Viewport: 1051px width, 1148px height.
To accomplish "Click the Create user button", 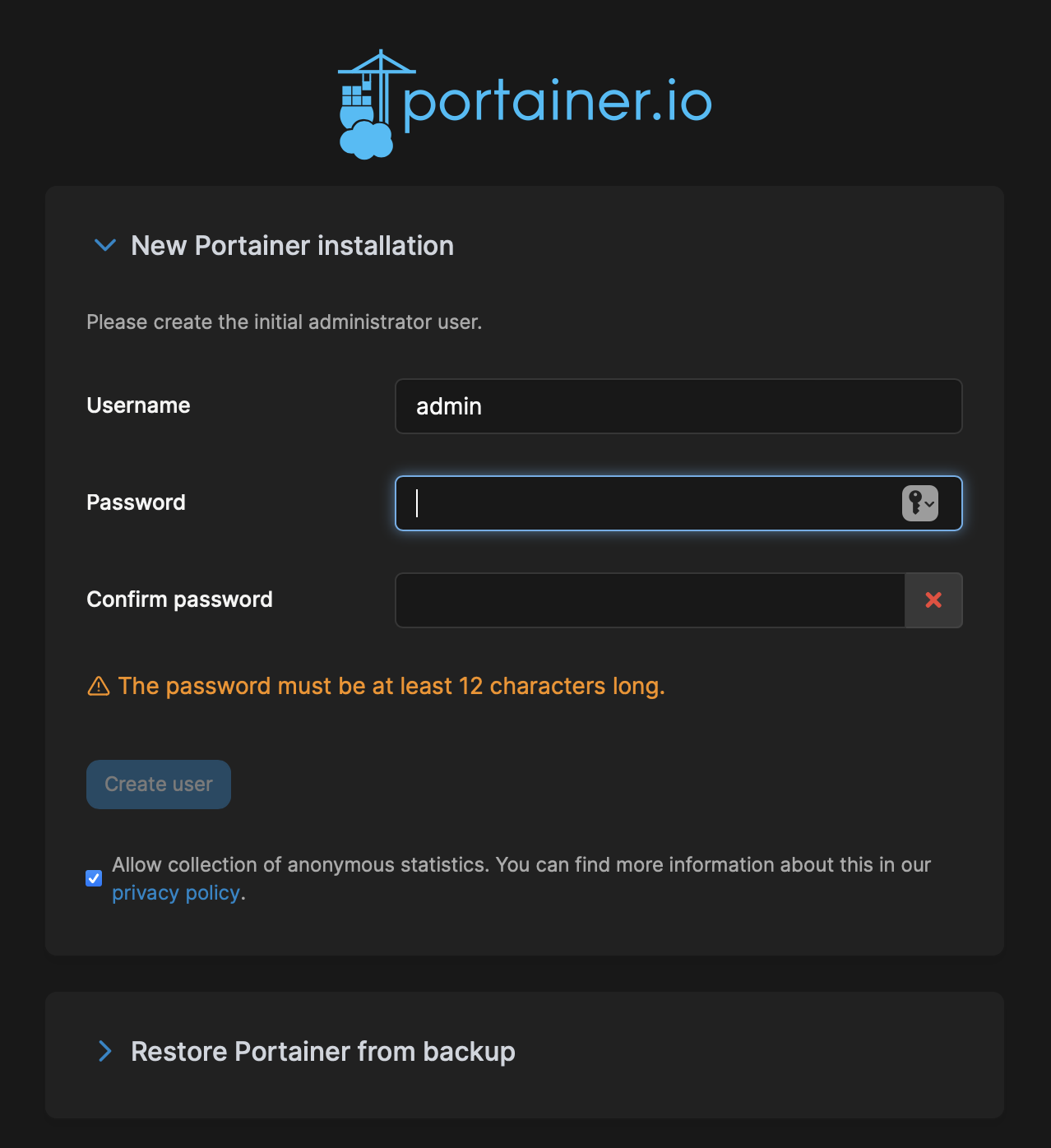I will pyautogui.click(x=159, y=785).
